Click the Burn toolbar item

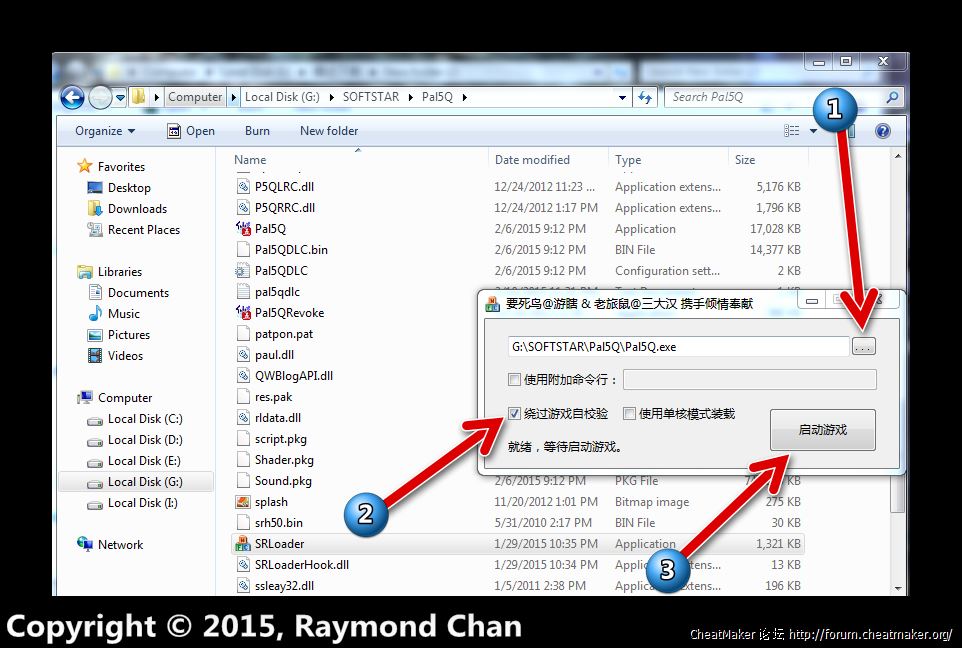[257, 131]
